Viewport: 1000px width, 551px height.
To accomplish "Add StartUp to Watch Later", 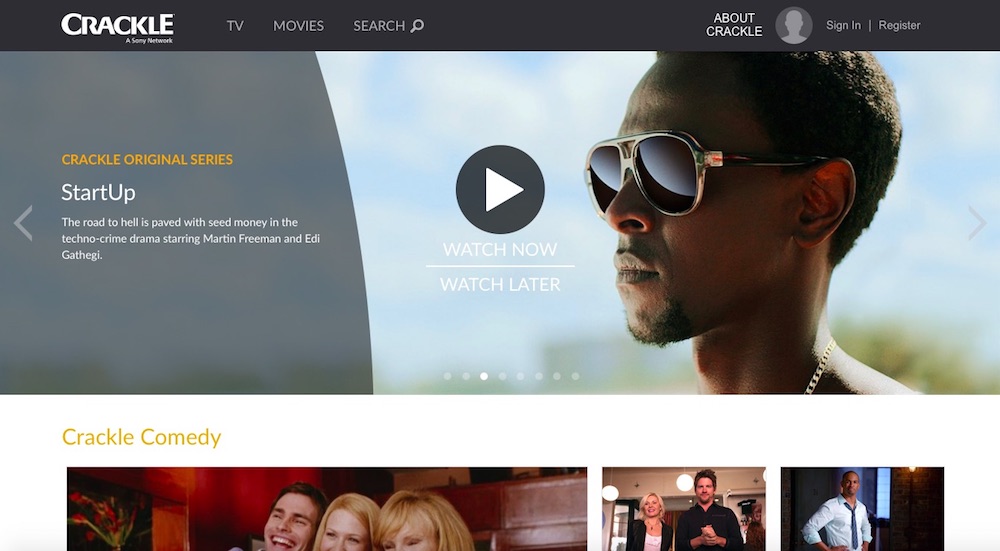I will coord(500,285).
